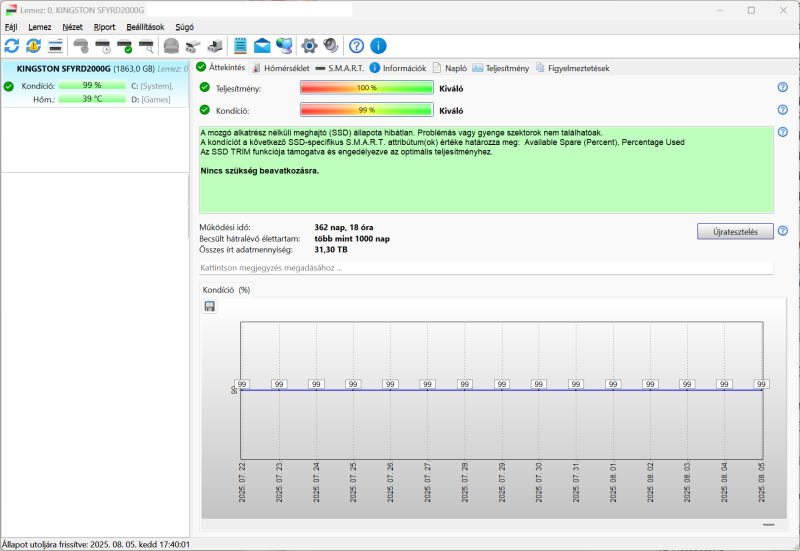Click the 362 nap, 18 óra value
Screen dimensions: 800x551
tap(343, 228)
